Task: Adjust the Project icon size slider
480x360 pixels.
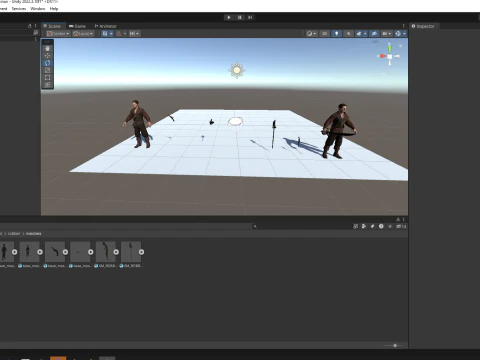Action: click(x=395, y=346)
